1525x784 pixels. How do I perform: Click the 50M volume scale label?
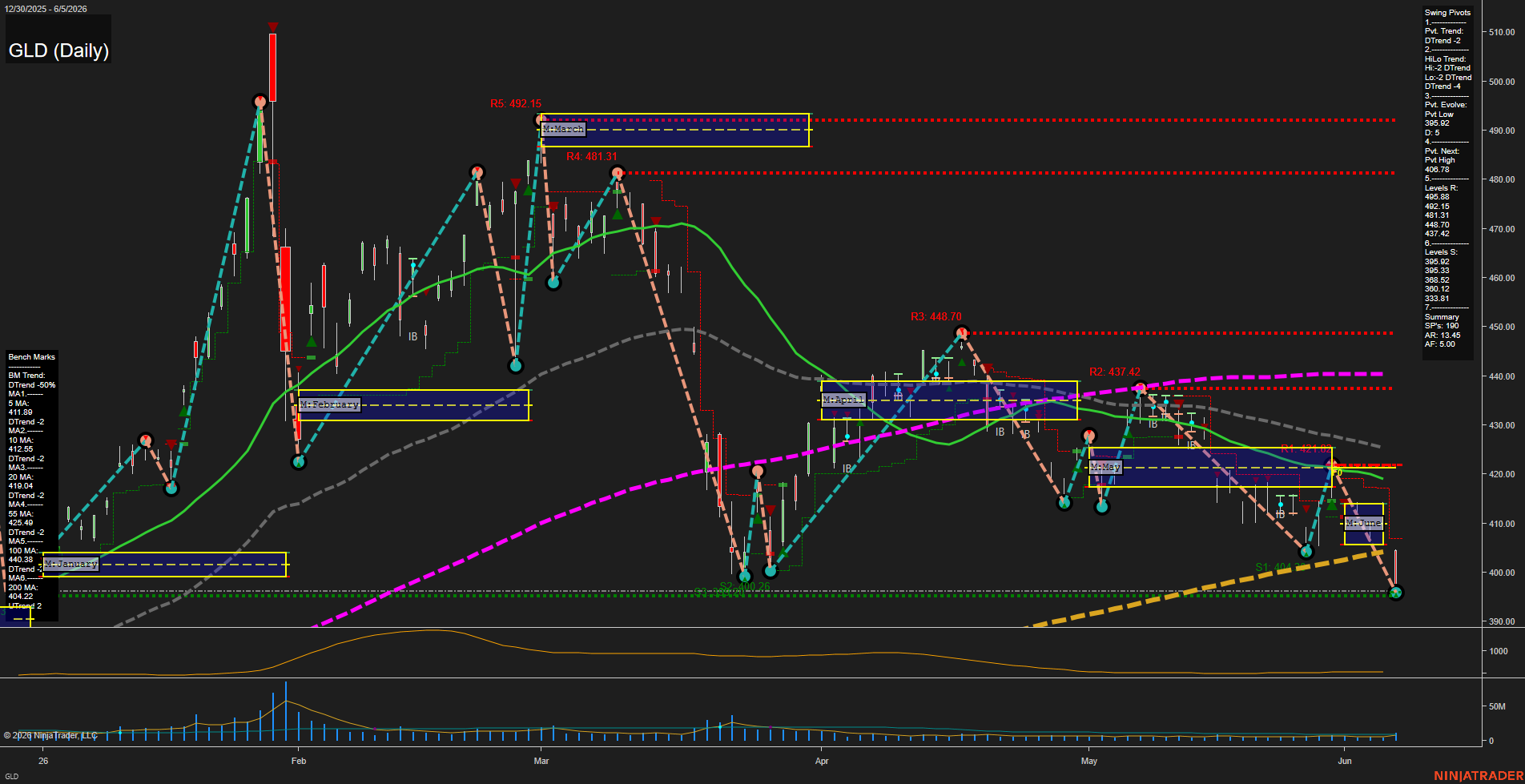pos(1497,706)
